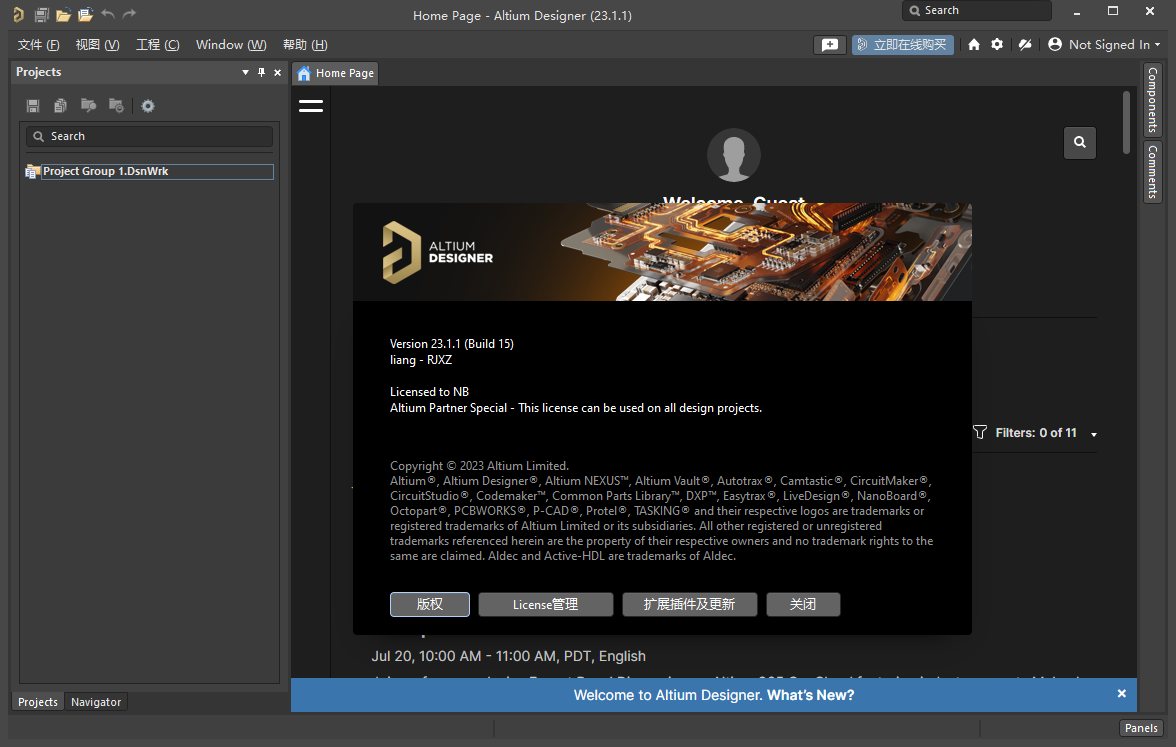Screen dimensions: 1176x747
Task: Expand the Not Signed In dropdown
Action: click(x=1157, y=45)
